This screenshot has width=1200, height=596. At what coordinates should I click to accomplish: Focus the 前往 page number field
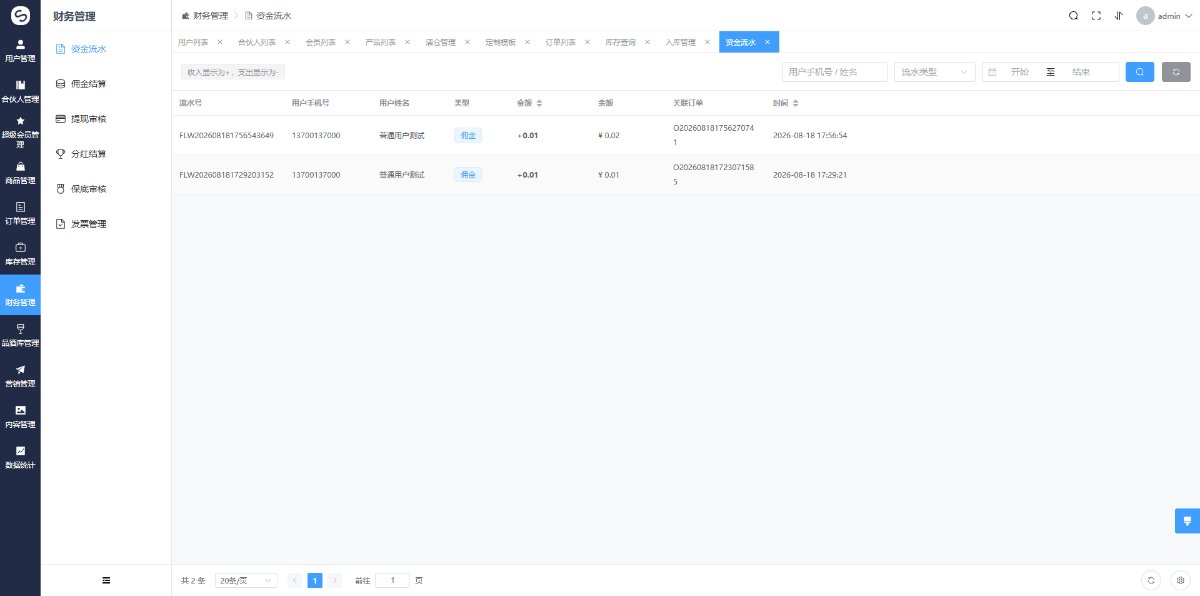392,580
